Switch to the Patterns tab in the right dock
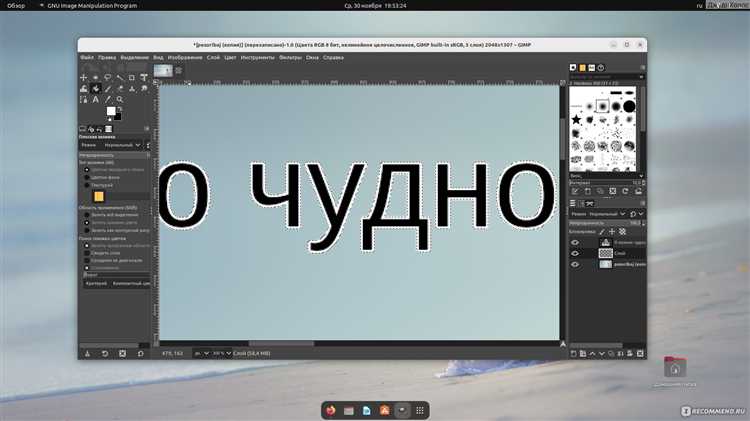This screenshot has width=750, height=421. (583, 67)
